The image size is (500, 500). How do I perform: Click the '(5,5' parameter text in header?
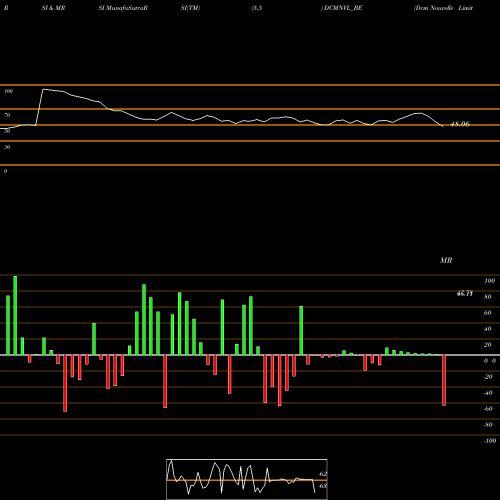pyautogui.click(x=257, y=8)
